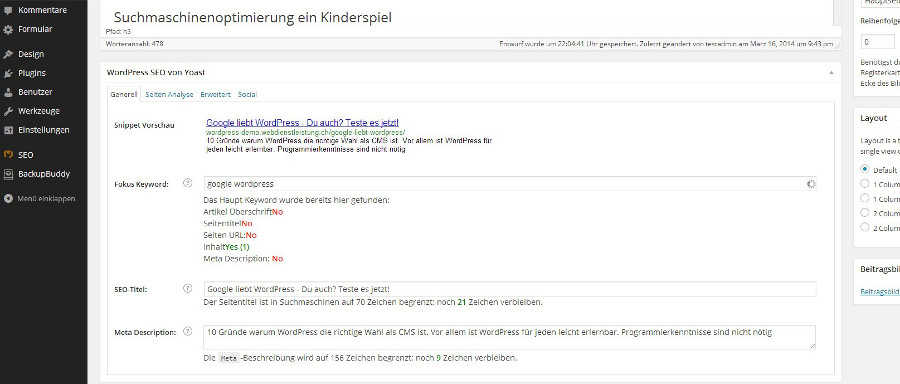Open the Kommentare menu icon

pyautogui.click(x=8, y=10)
